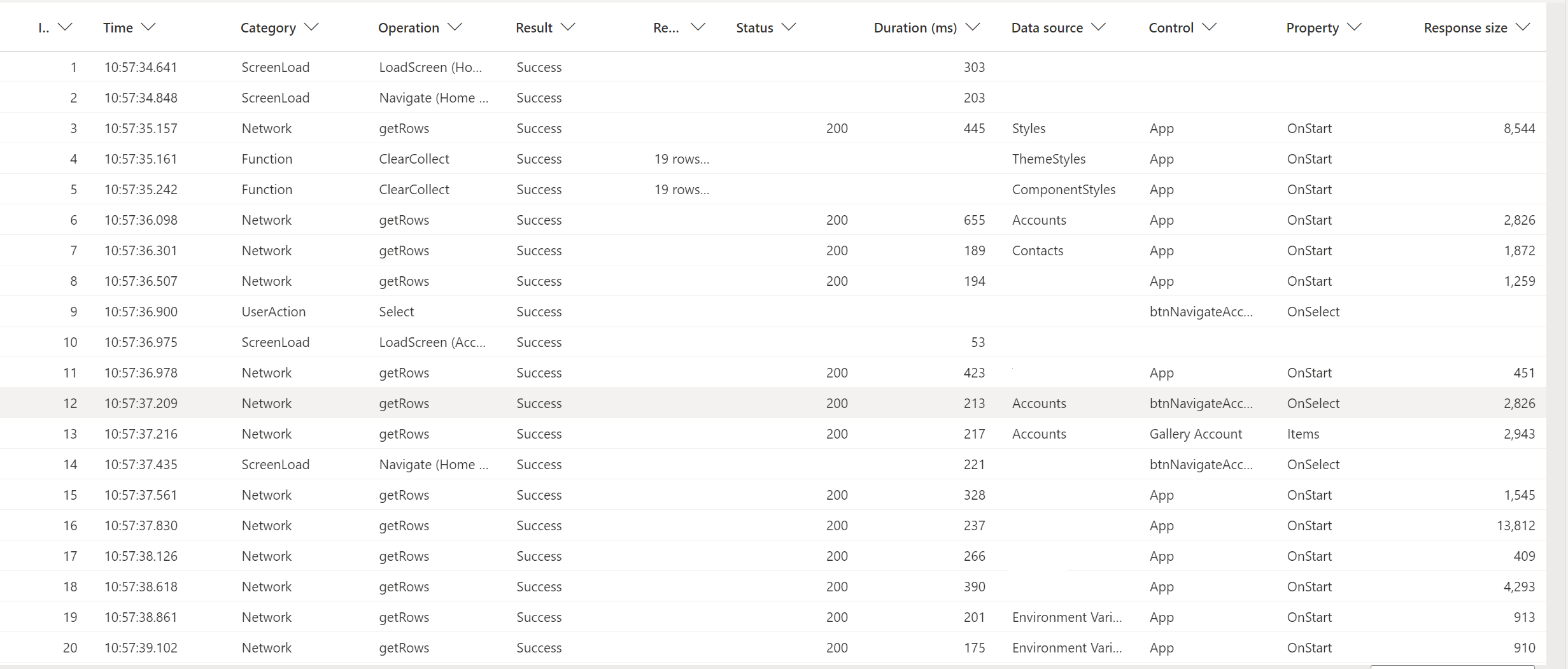The height and width of the screenshot is (669, 1568).
Task: Click time cell 10:57:35.242
Action: click(x=141, y=190)
